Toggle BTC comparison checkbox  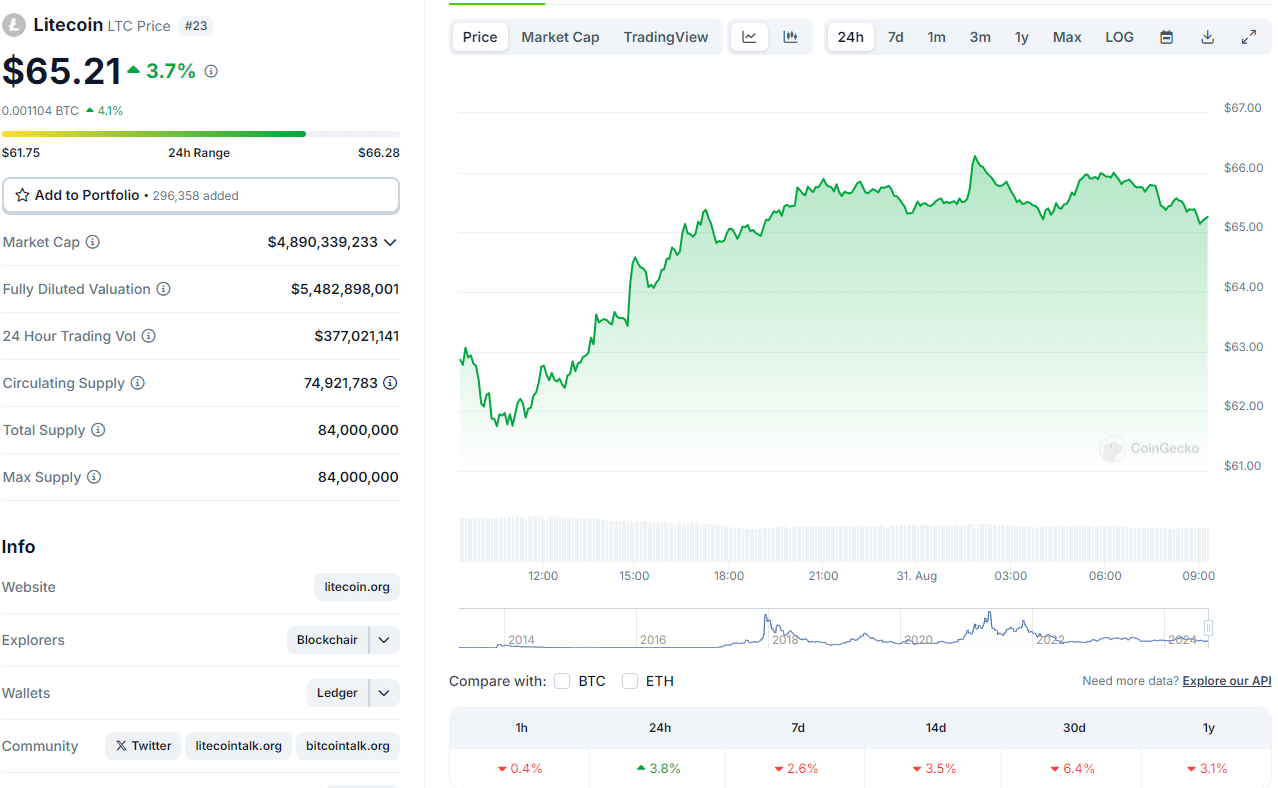click(x=562, y=681)
